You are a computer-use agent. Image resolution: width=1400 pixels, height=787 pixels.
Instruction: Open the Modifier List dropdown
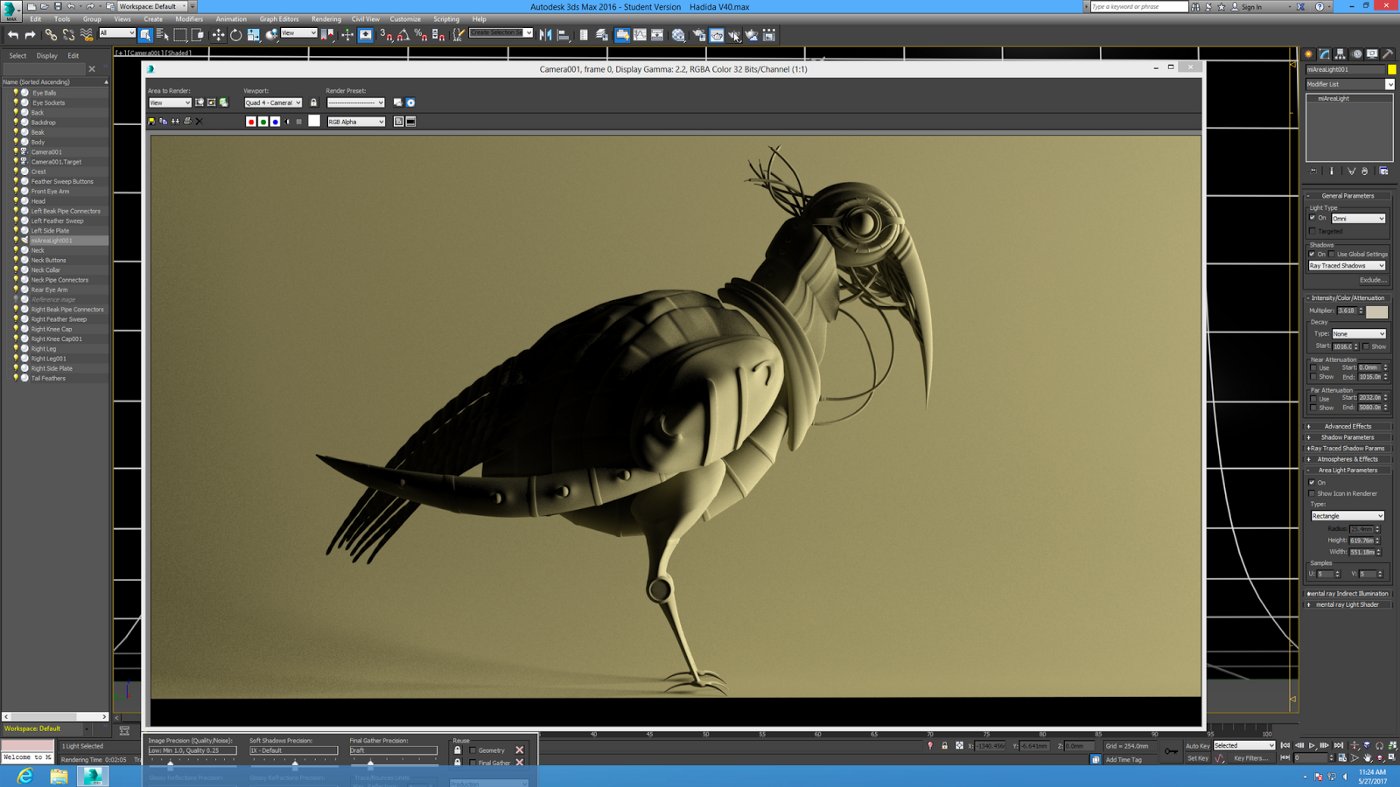[x=1350, y=85]
